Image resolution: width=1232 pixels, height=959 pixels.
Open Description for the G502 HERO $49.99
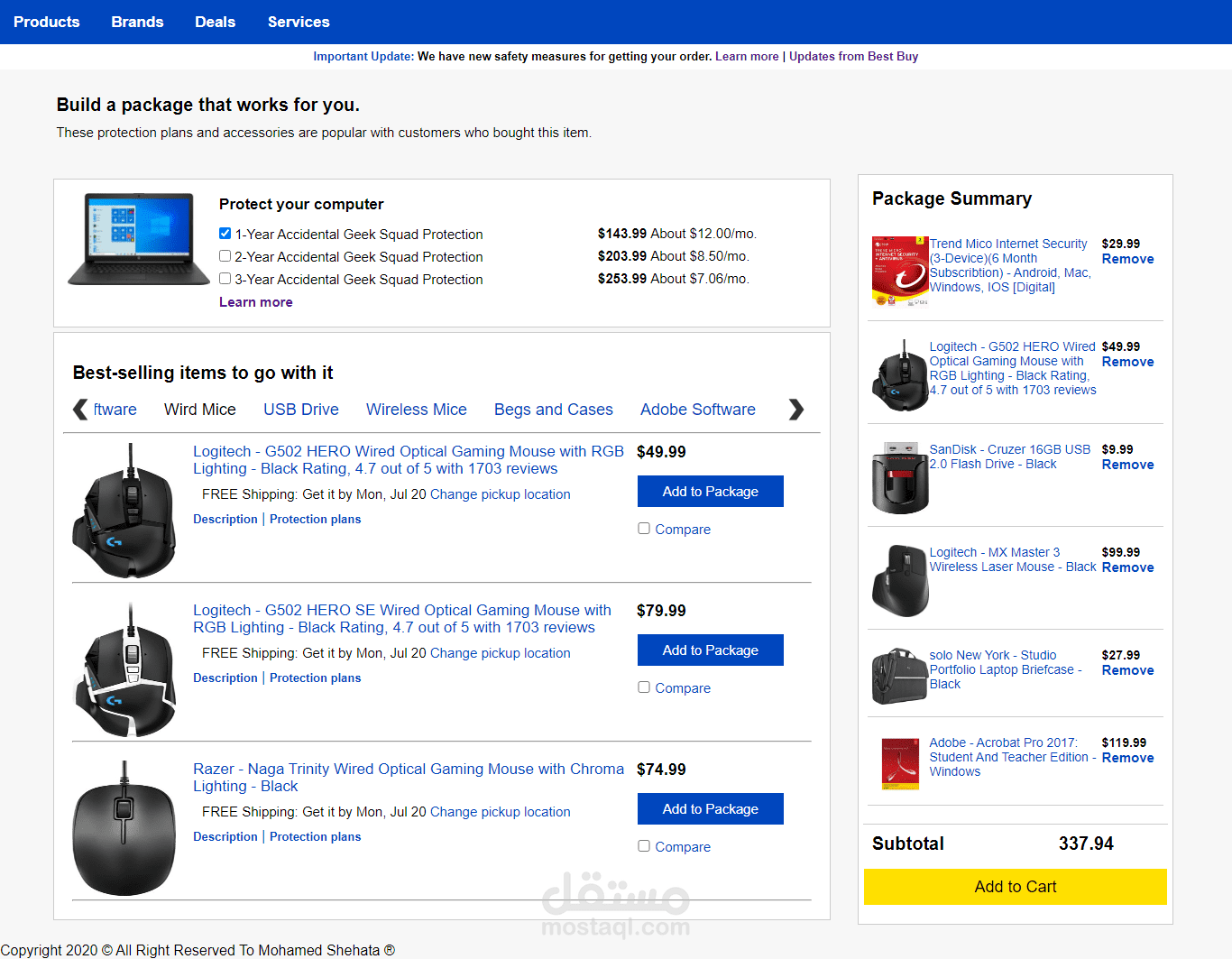tap(225, 519)
